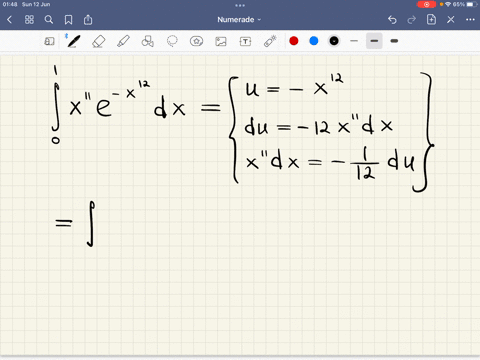This screenshot has width=480, height=360.
Task: Undo the last stroke
Action: (392, 20)
